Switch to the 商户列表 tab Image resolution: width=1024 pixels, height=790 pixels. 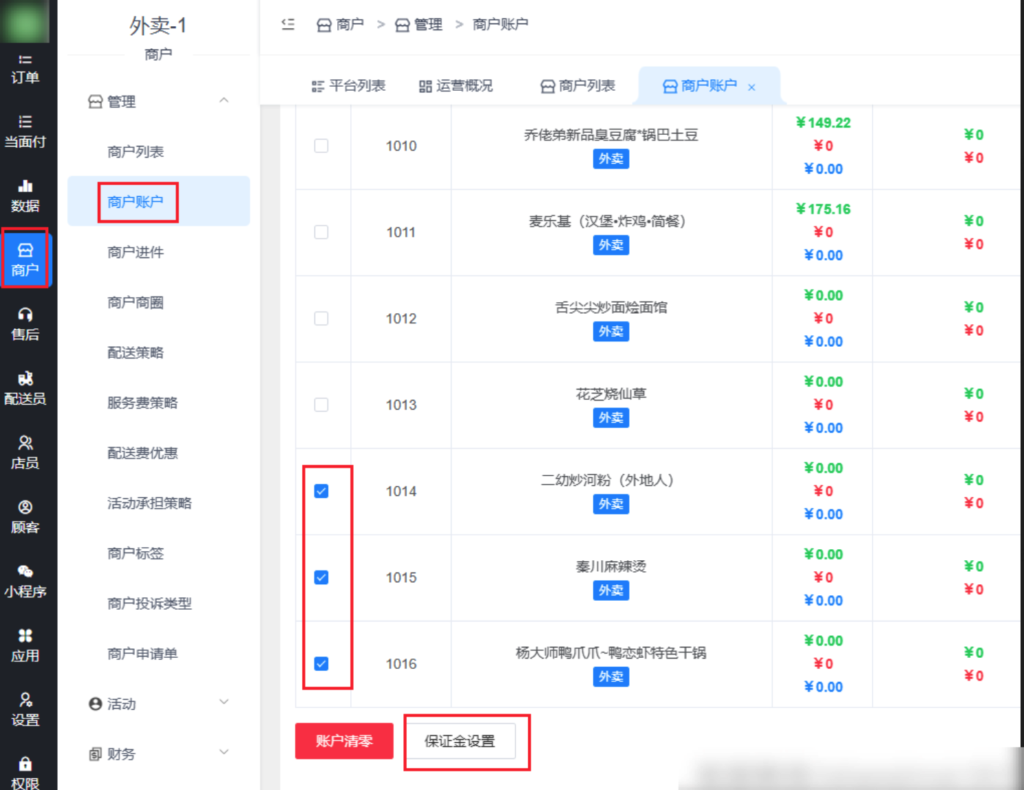coord(578,86)
